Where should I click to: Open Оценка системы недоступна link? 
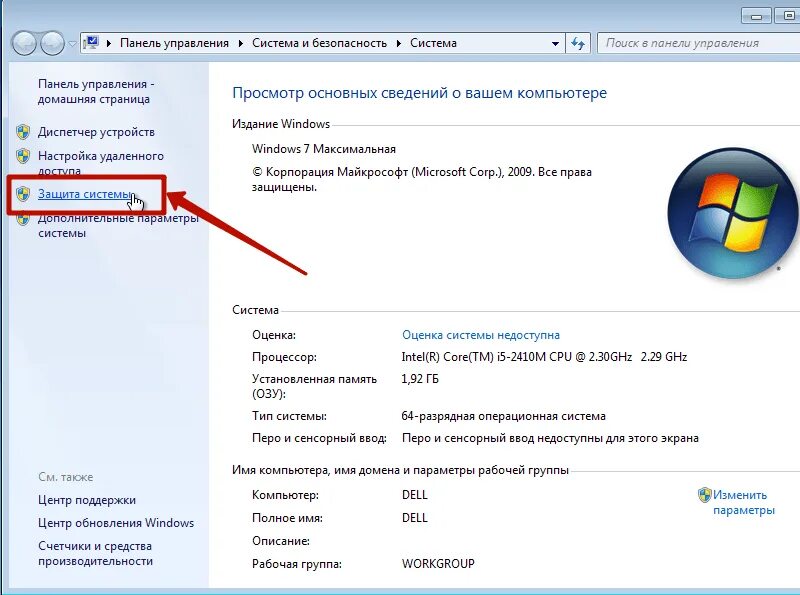pyautogui.click(x=481, y=335)
